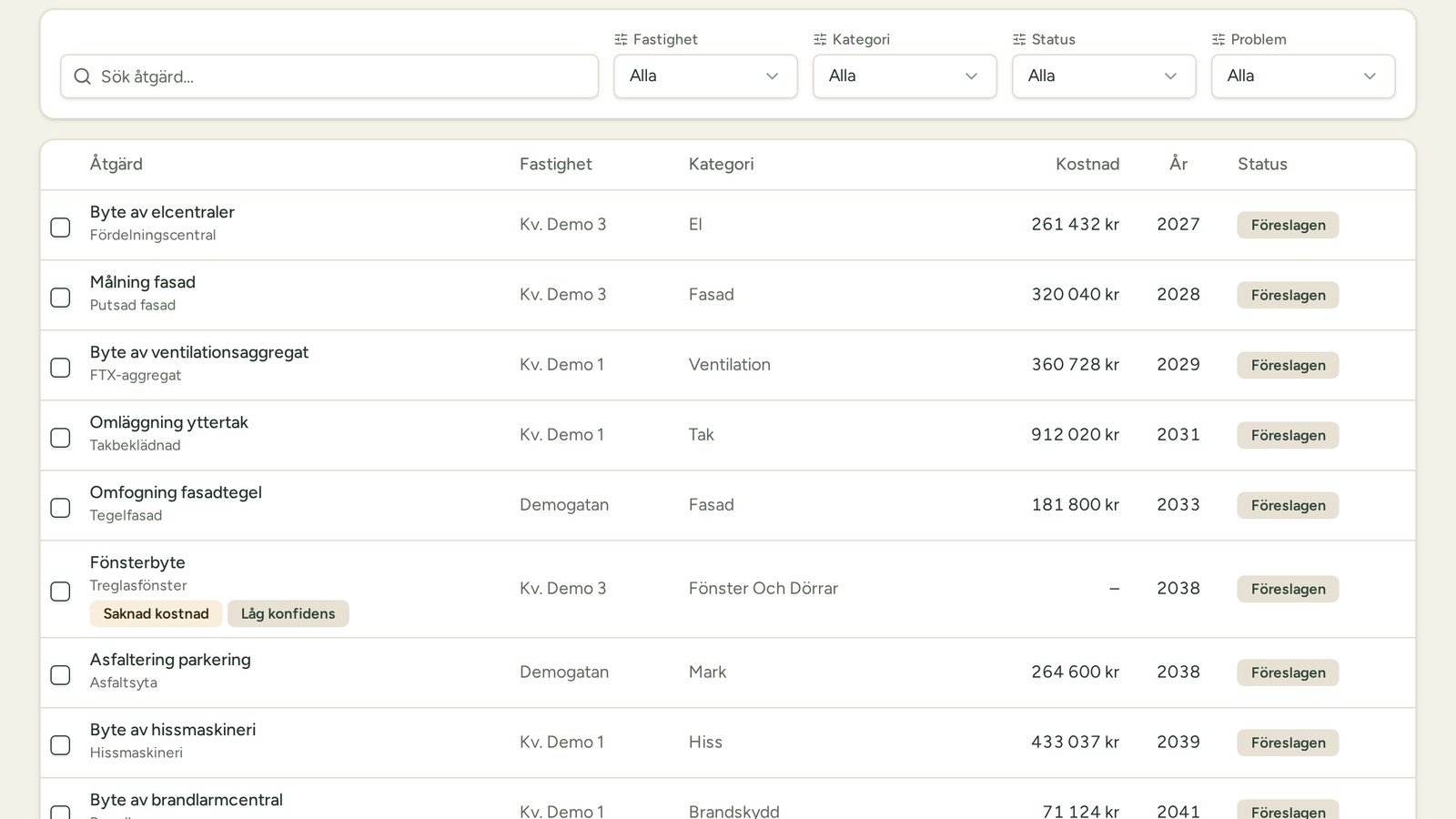
Task: Open the Byte av hissmaskineri action
Action: pyautogui.click(x=172, y=730)
